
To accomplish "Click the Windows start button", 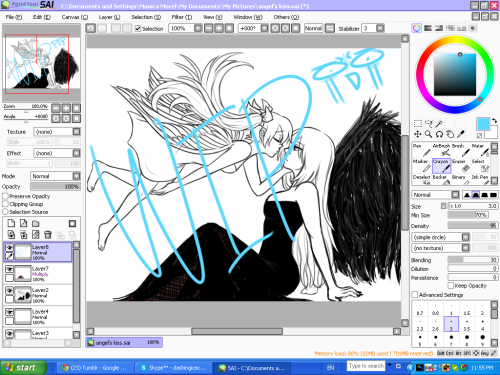I will pyautogui.click(x=23, y=368).
